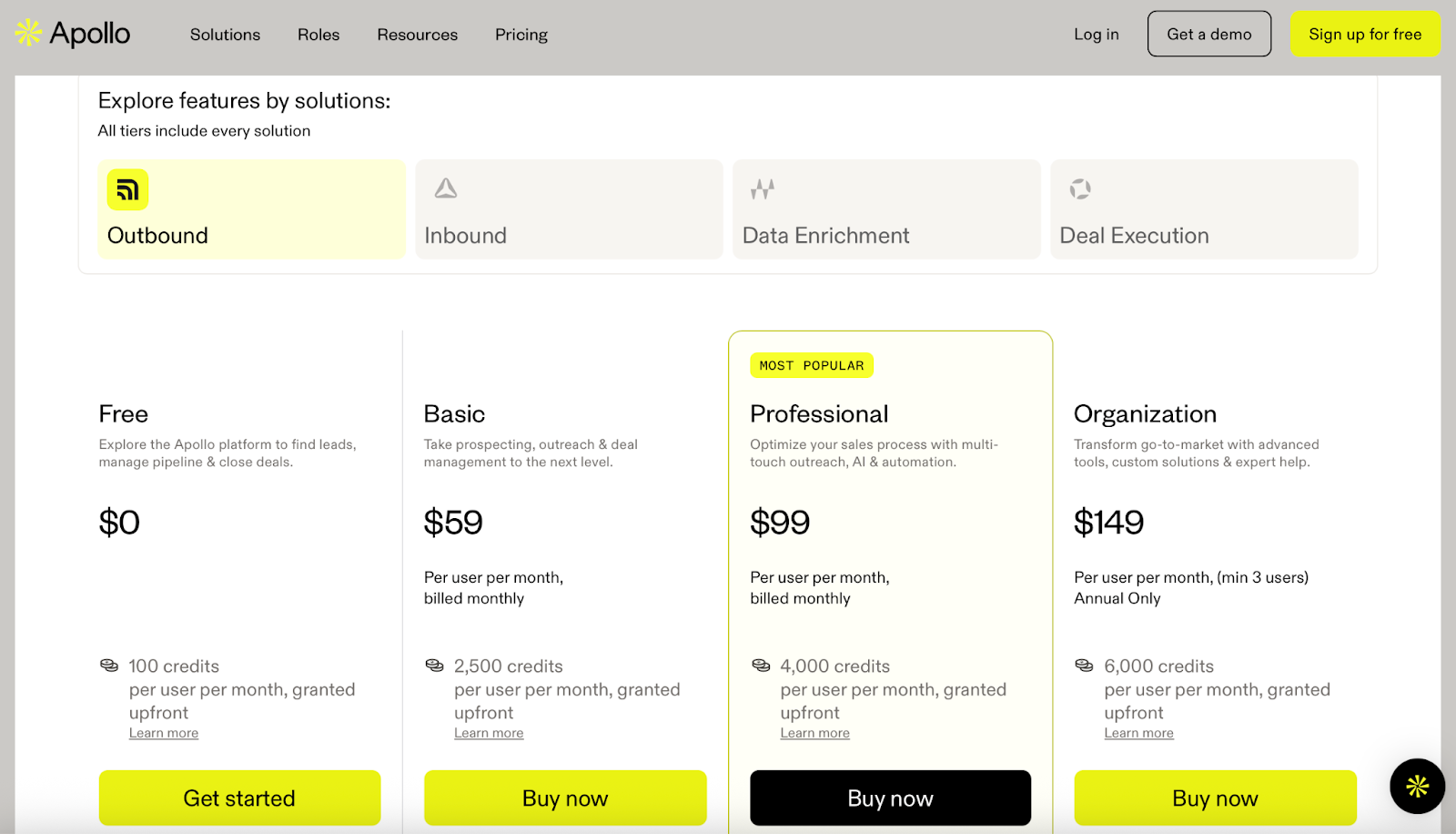
Task: Open Learn more under Organization credits
Action: coord(1137,733)
